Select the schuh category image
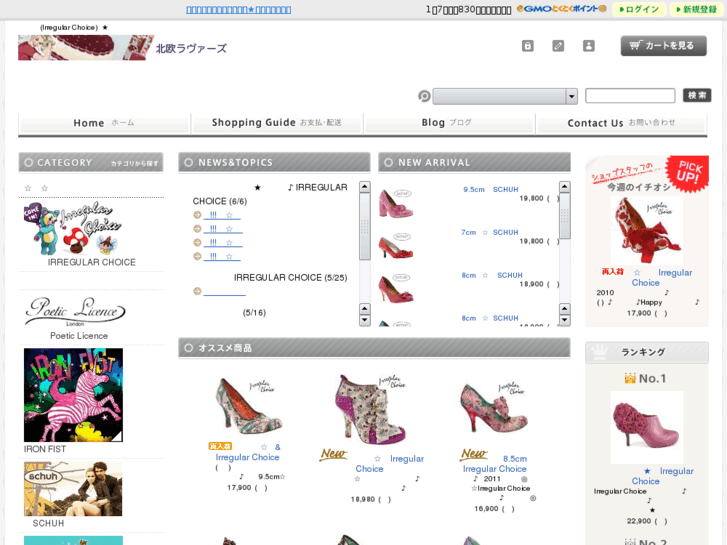The width and height of the screenshot is (727, 545). [x=73, y=488]
